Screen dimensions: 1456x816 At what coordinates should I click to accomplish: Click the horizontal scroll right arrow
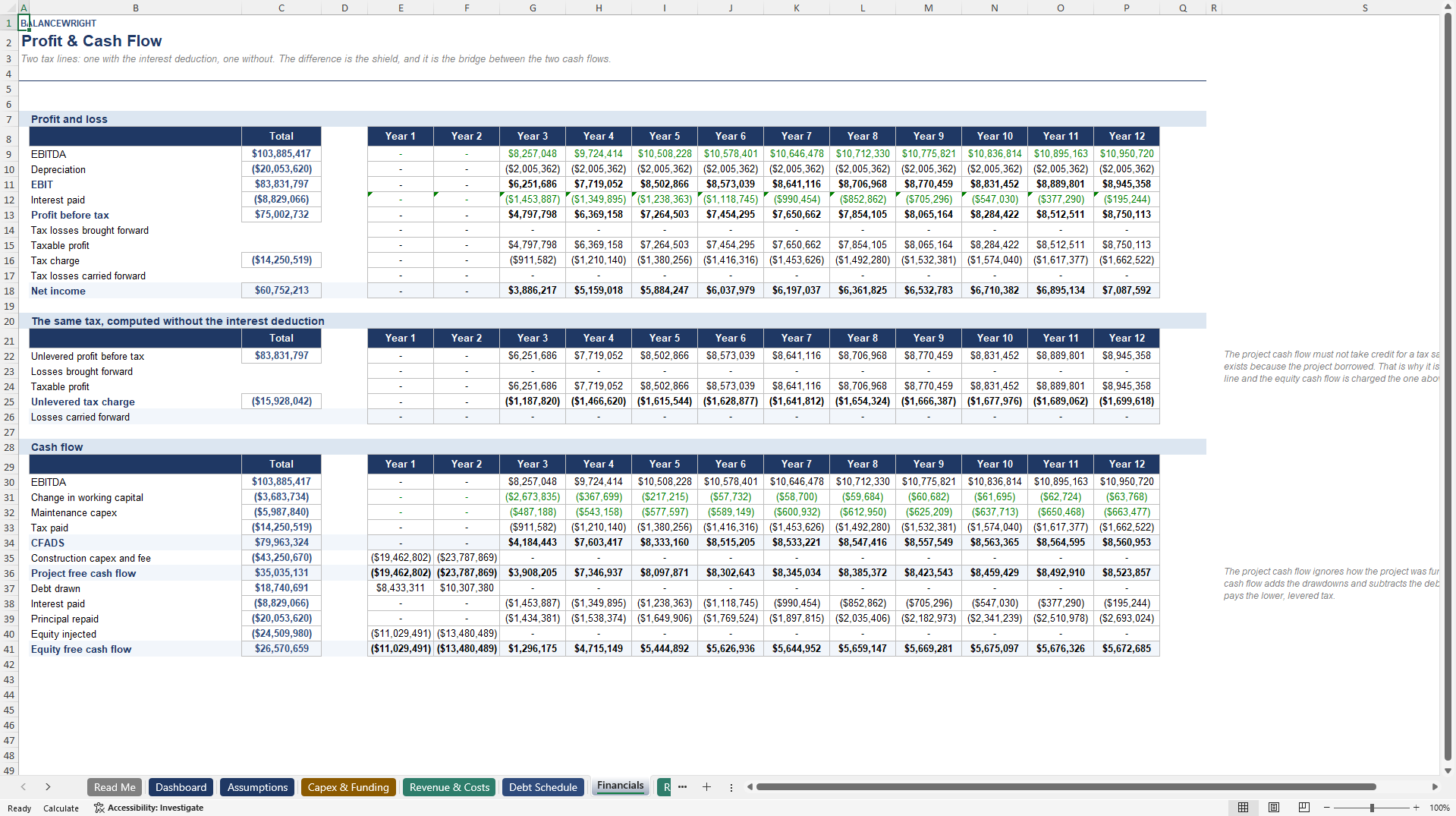1435,787
